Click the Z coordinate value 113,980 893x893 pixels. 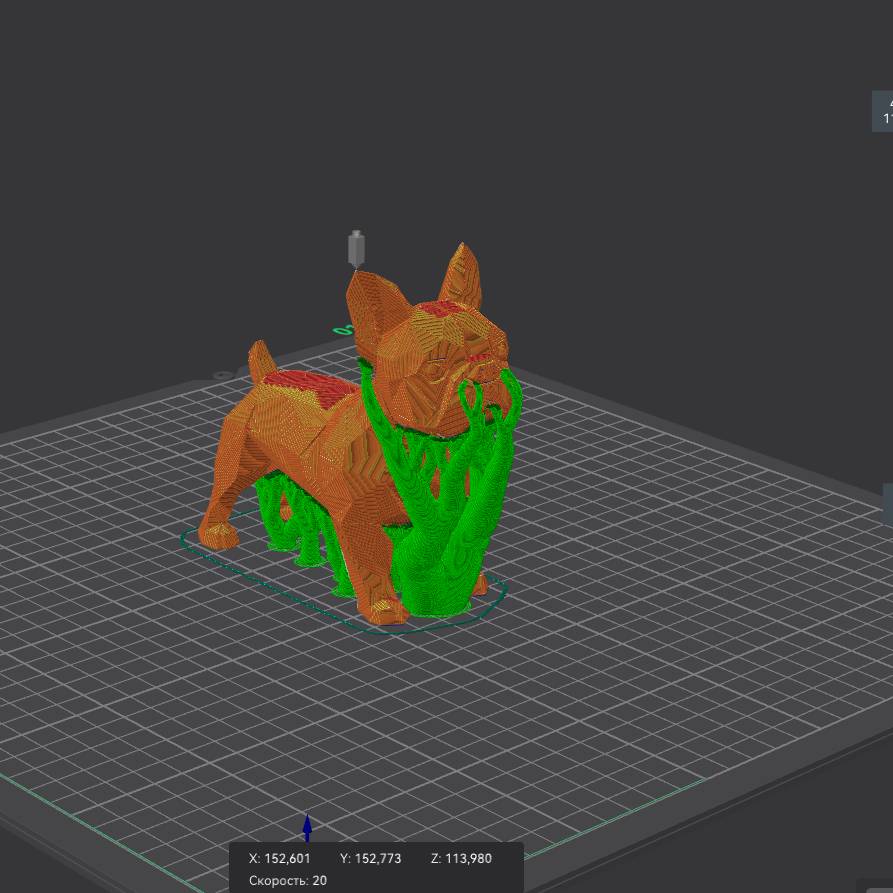463,858
